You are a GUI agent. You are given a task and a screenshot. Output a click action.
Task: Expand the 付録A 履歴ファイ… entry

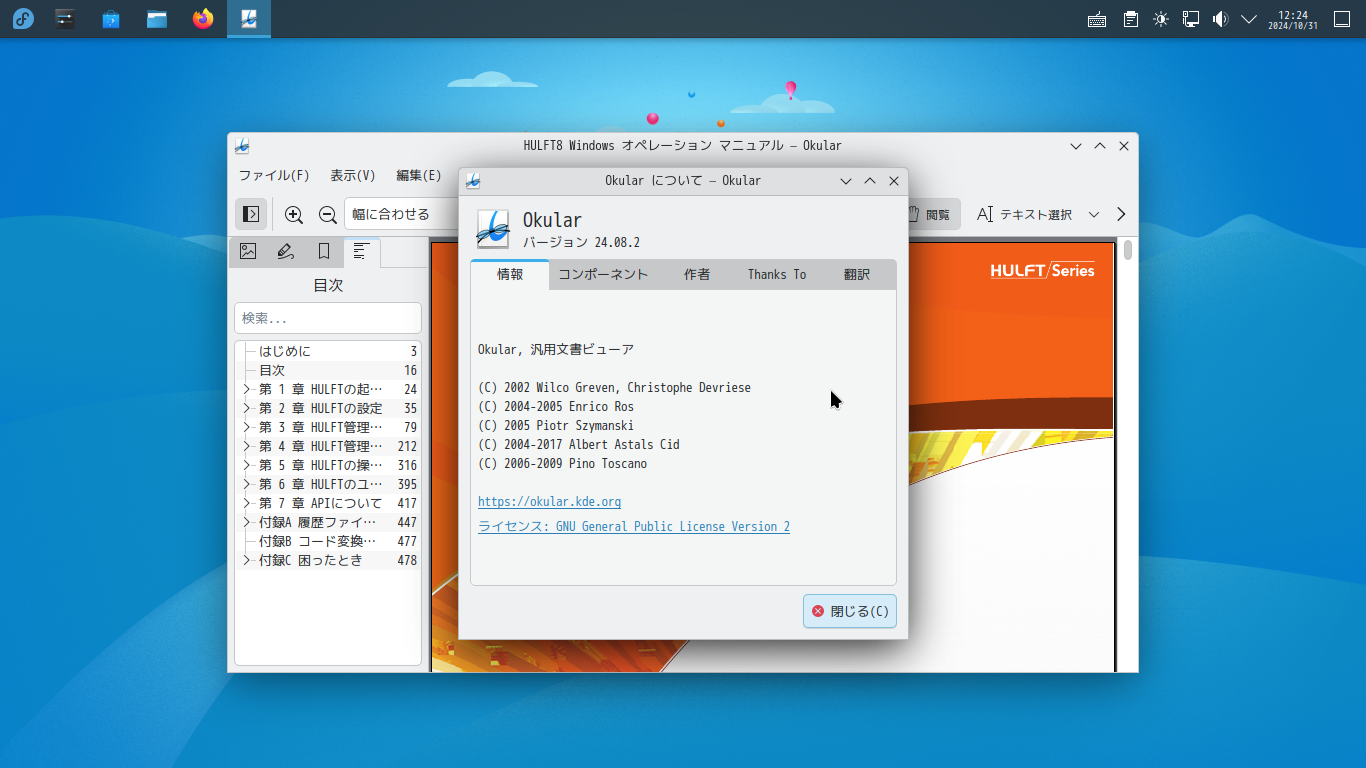point(247,522)
